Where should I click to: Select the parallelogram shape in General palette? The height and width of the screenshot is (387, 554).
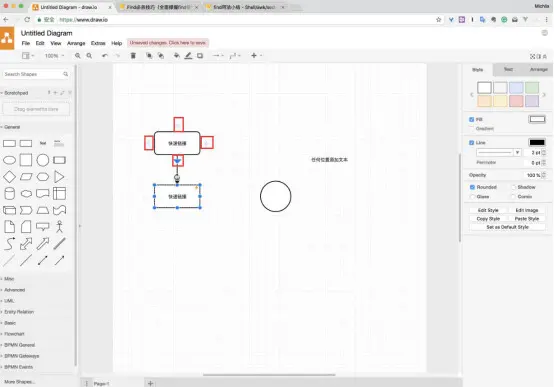26,177
